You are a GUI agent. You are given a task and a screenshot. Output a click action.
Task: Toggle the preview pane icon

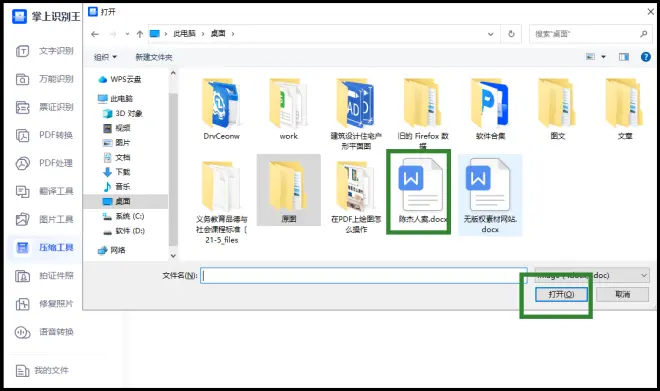624,57
